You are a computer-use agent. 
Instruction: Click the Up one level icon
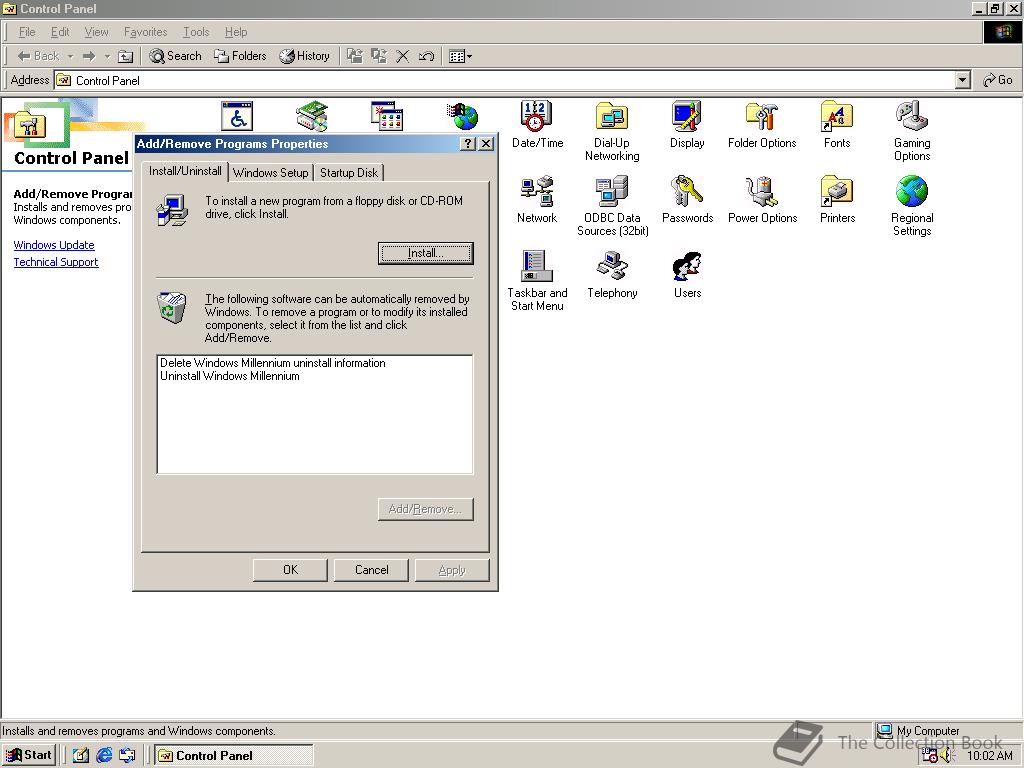tap(125, 56)
